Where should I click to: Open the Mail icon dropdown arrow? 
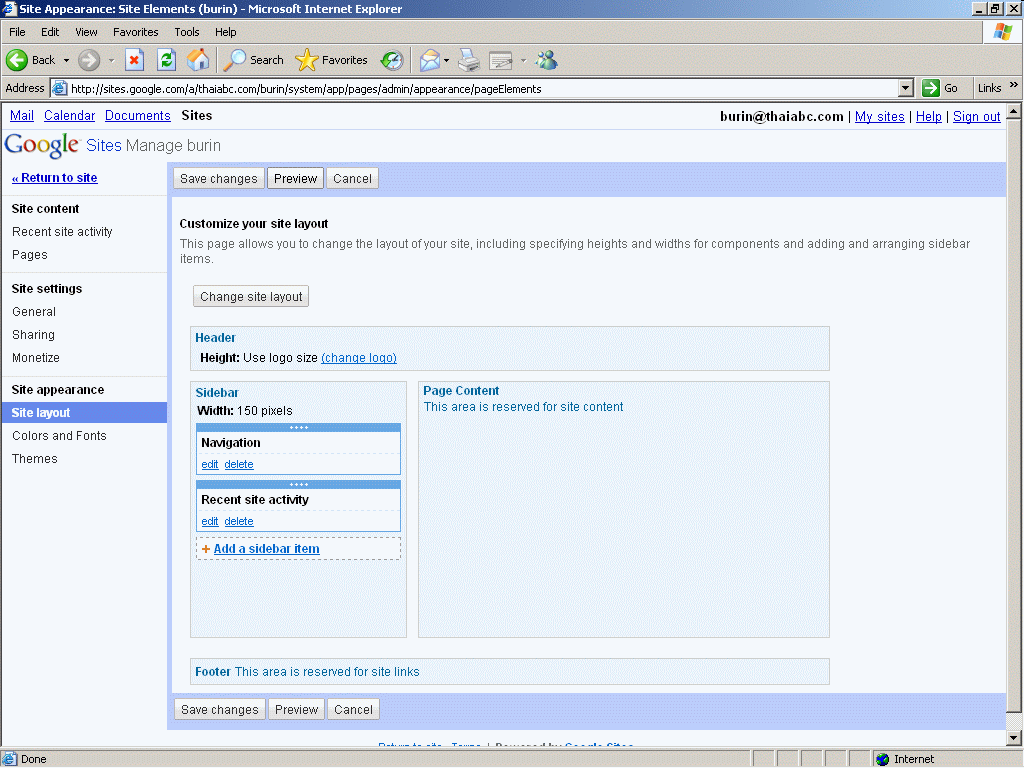[447, 60]
